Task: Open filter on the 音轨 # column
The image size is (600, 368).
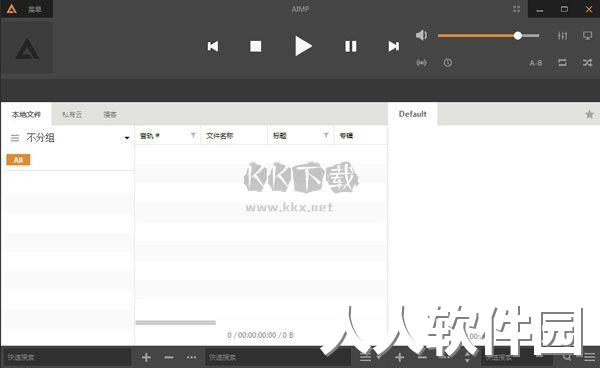Action: [193, 135]
